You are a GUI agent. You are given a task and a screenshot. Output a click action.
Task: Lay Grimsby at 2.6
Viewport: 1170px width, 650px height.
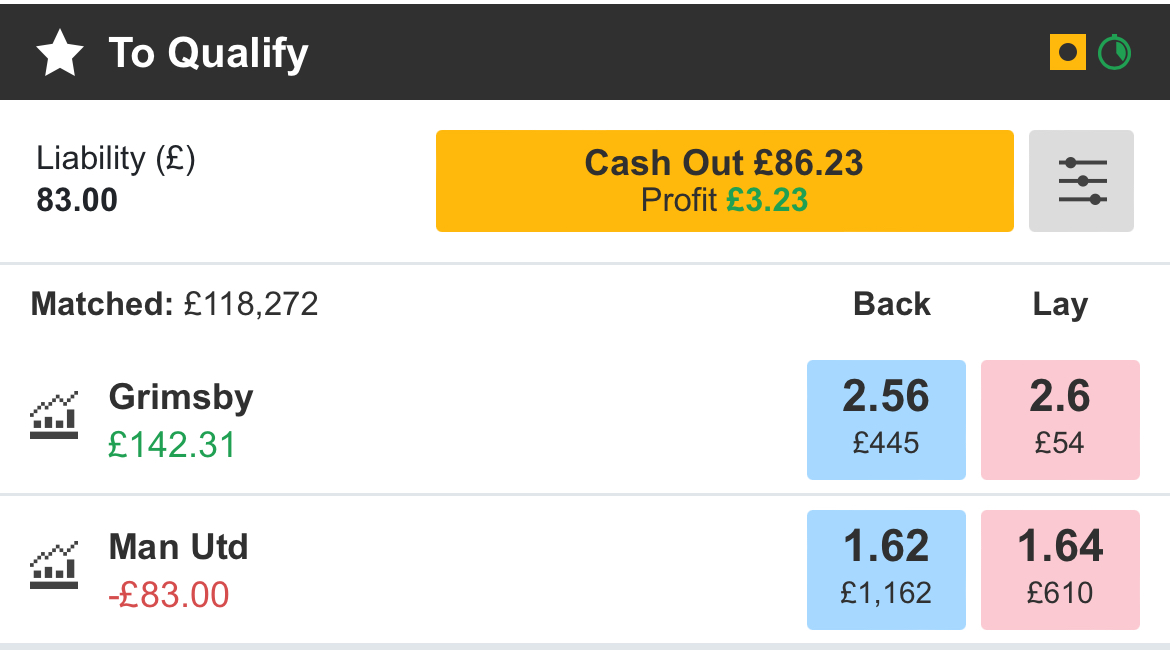pos(1060,419)
